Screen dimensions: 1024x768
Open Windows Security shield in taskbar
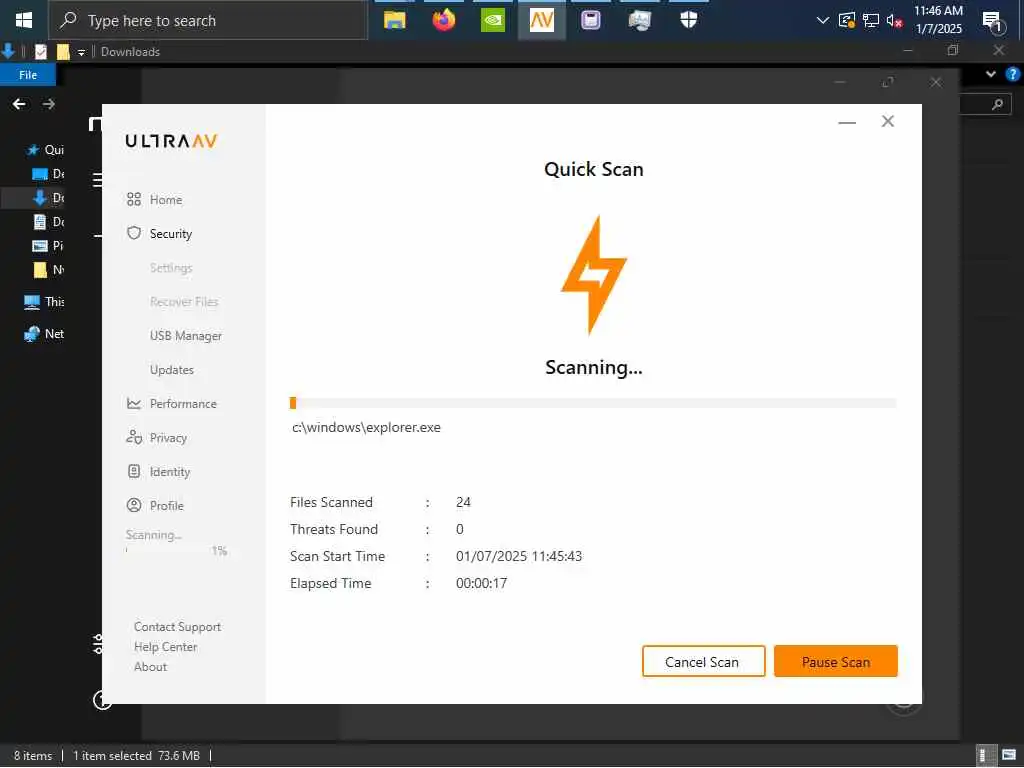click(x=688, y=20)
